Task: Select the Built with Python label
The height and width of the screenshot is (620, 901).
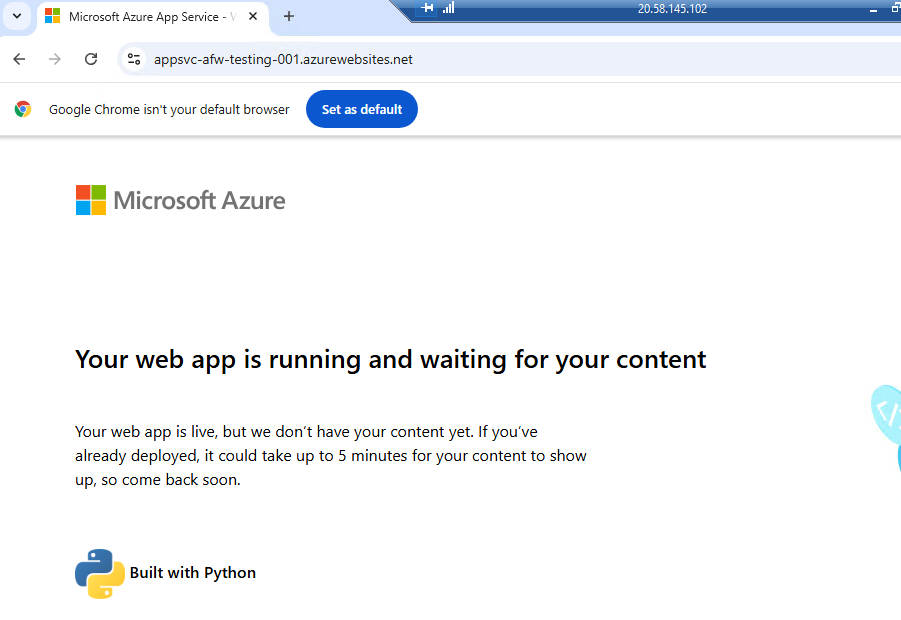Action: click(193, 573)
